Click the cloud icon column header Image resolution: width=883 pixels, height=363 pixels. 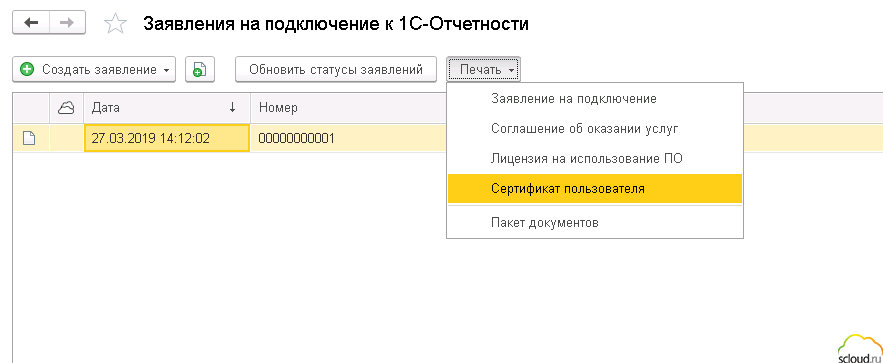point(66,107)
